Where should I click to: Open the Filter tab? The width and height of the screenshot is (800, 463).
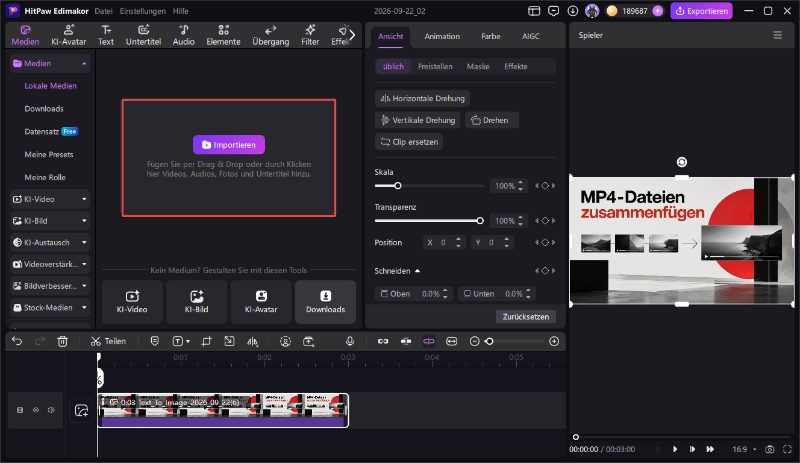coord(310,35)
